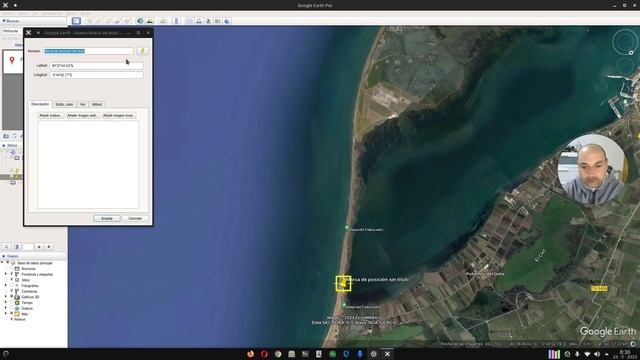
Task: Toggle the Sitios layer checkbox
Action: [x=11, y=280]
